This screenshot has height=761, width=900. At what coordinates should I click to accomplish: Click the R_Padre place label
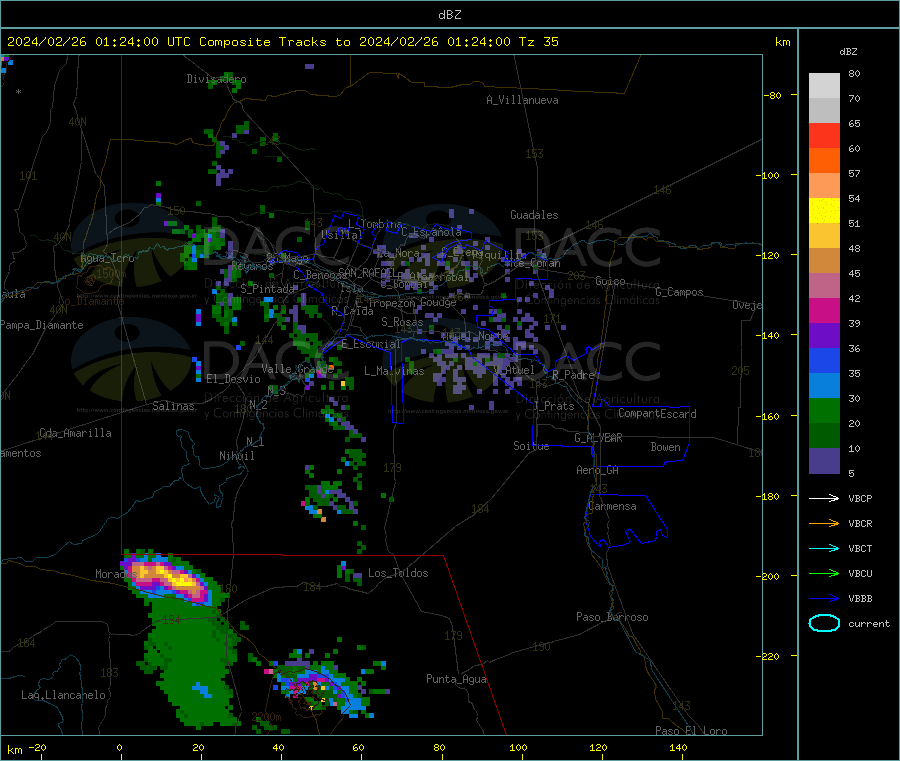tap(573, 375)
